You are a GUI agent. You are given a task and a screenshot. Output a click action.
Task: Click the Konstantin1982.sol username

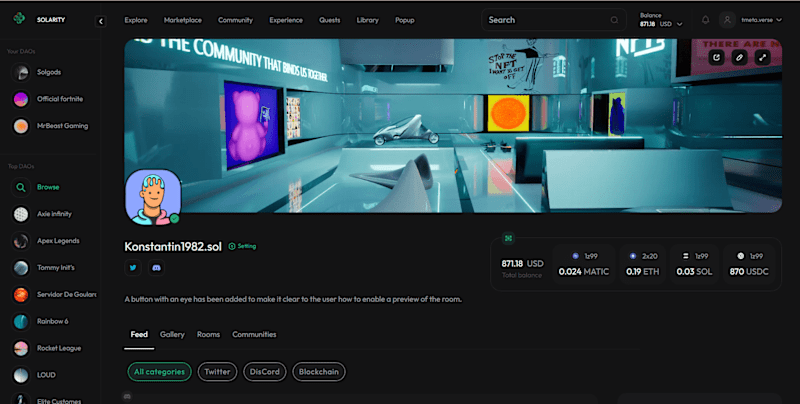(173, 247)
